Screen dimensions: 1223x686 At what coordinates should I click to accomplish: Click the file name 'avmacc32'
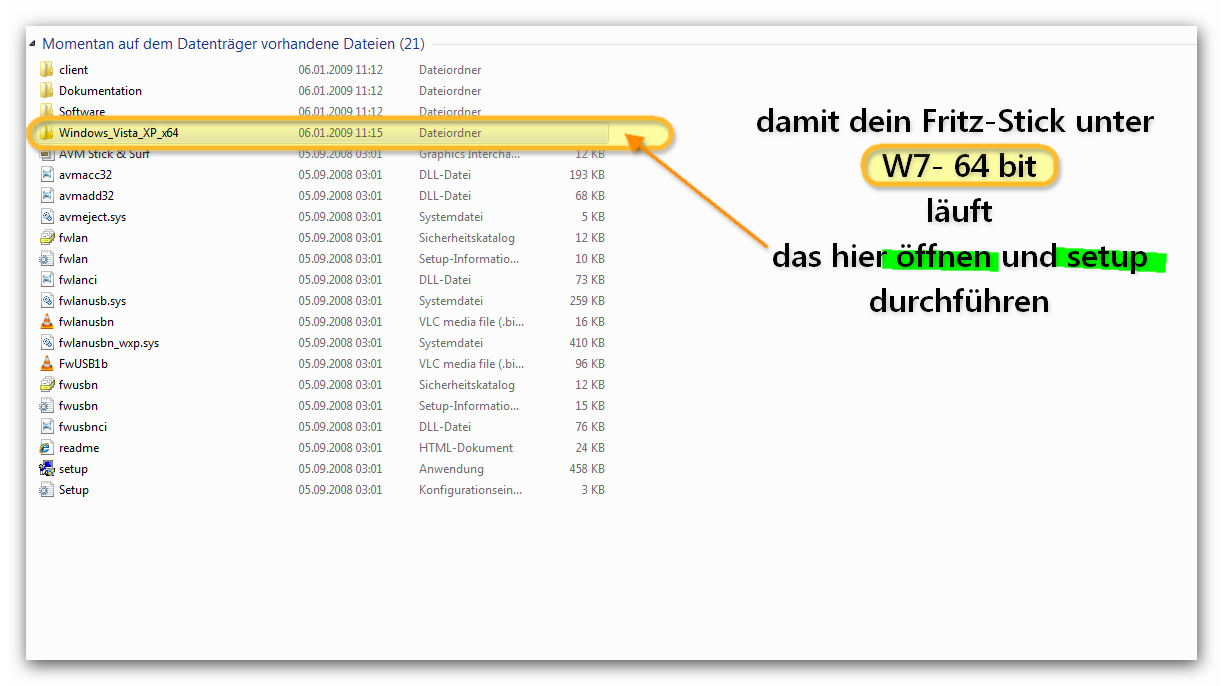[85, 175]
